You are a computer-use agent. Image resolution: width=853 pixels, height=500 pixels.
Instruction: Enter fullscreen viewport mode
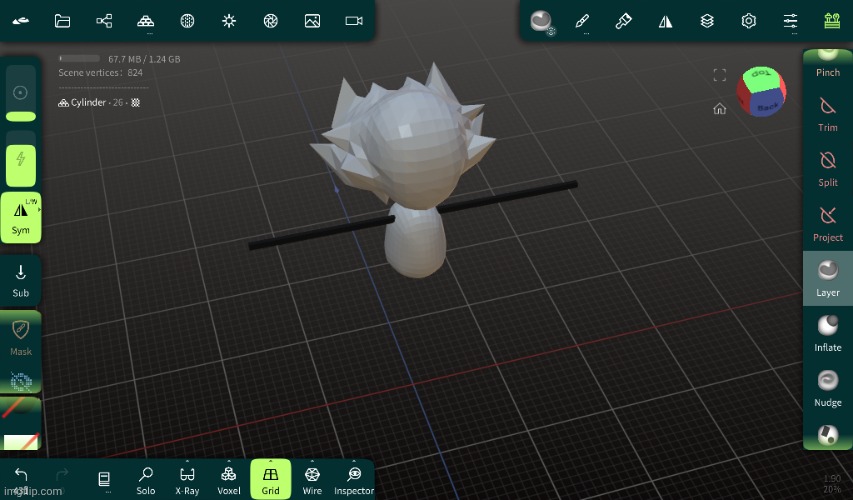pyautogui.click(x=720, y=75)
